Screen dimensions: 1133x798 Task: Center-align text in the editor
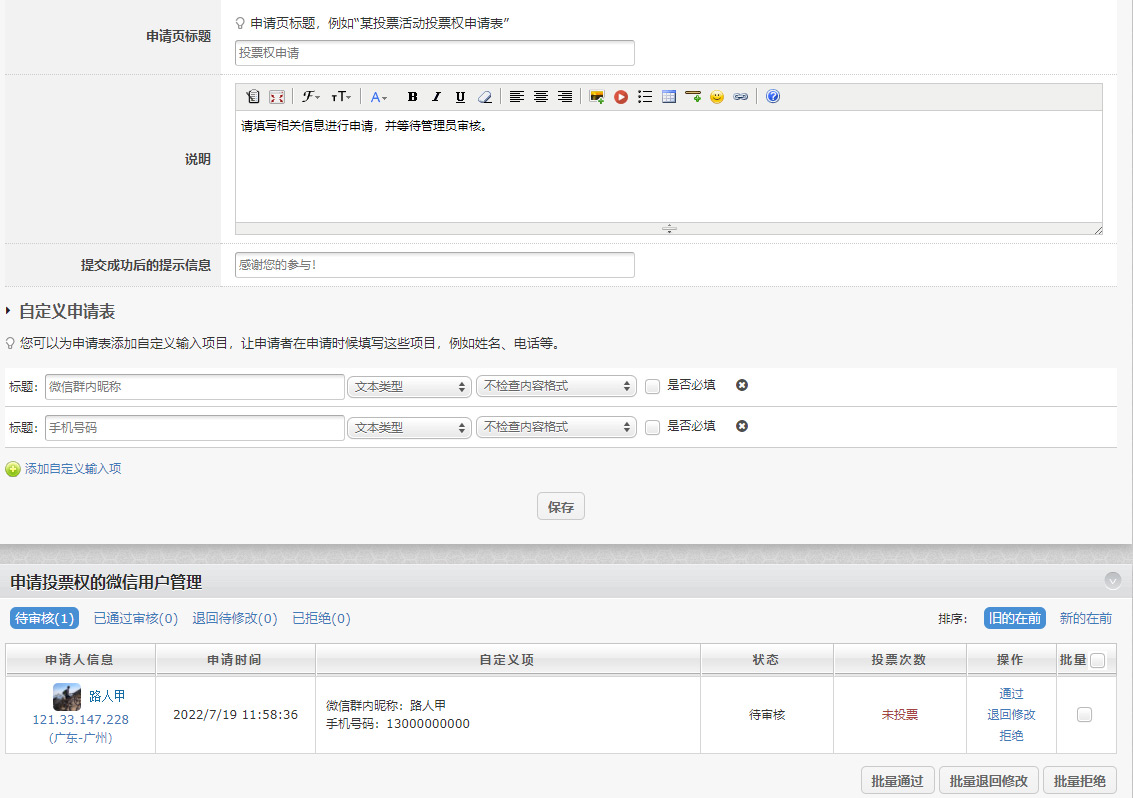coord(541,97)
